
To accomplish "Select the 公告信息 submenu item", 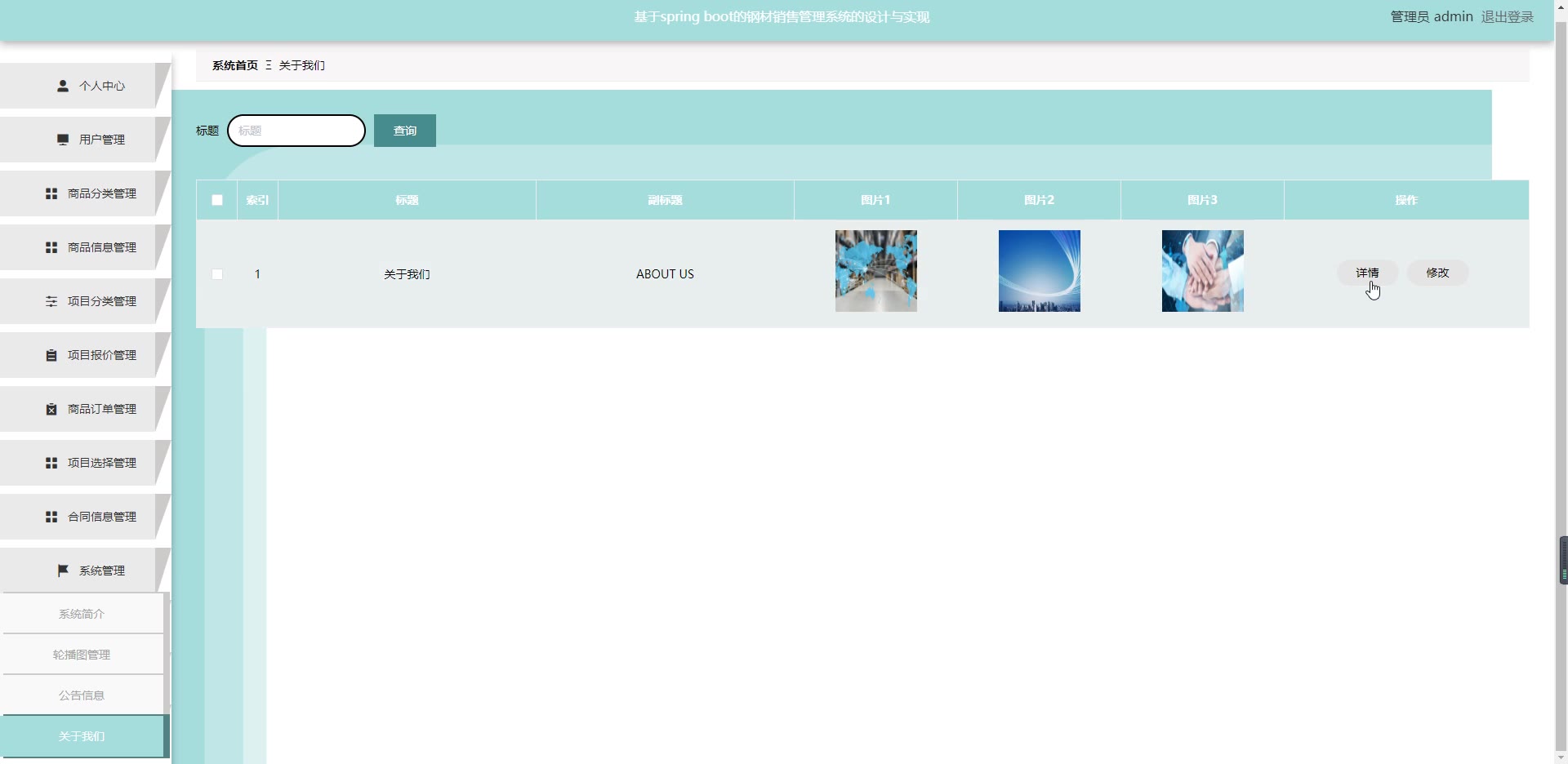I will click(83, 695).
